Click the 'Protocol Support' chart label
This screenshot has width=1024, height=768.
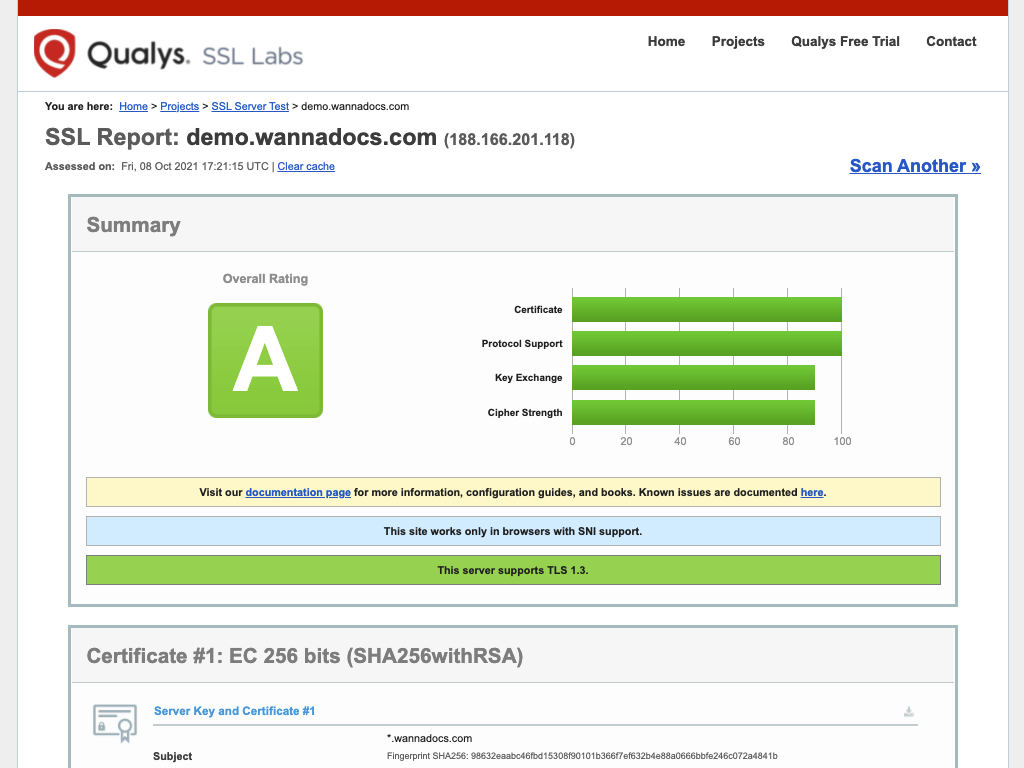(522, 344)
